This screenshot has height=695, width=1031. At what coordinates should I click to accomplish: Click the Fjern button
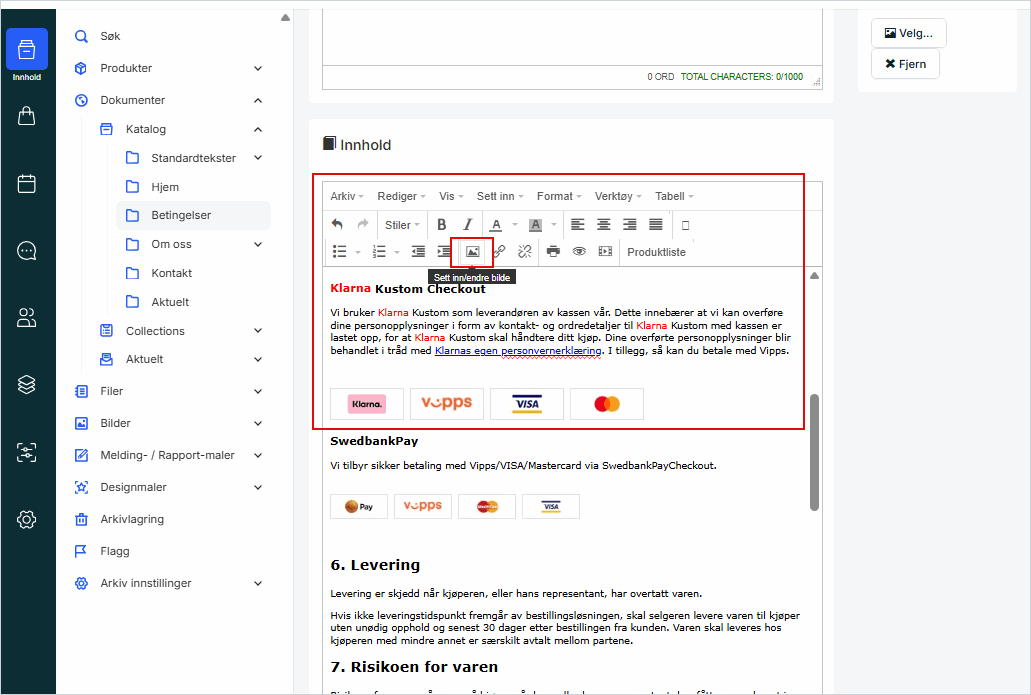click(905, 64)
